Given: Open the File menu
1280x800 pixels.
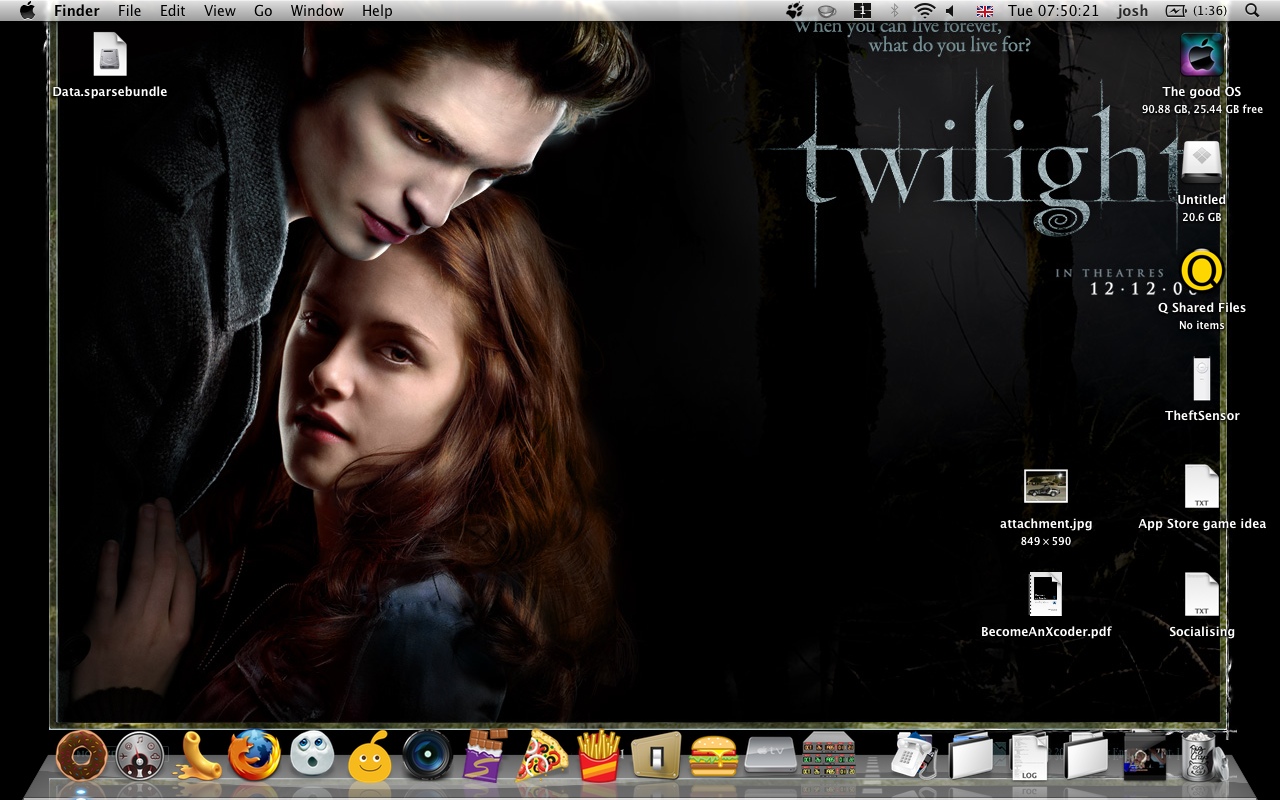Looking at the screenshot, I should pos(129,11).
